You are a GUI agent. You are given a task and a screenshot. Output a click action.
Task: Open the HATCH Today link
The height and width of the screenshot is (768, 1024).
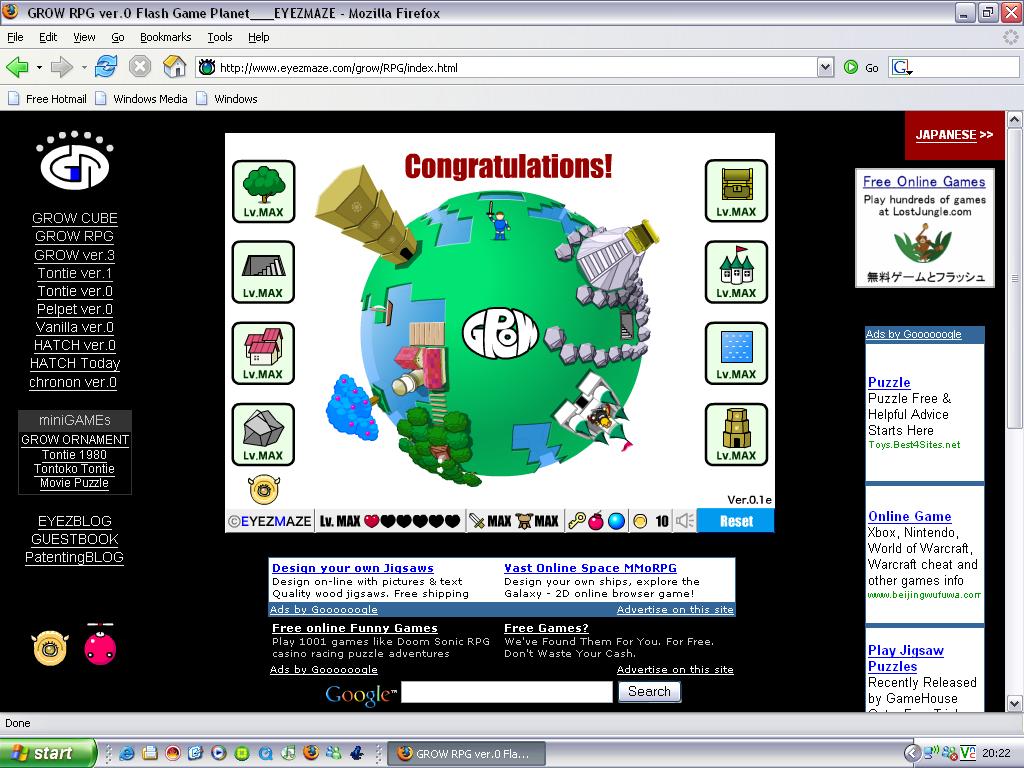tap(75, 363)
